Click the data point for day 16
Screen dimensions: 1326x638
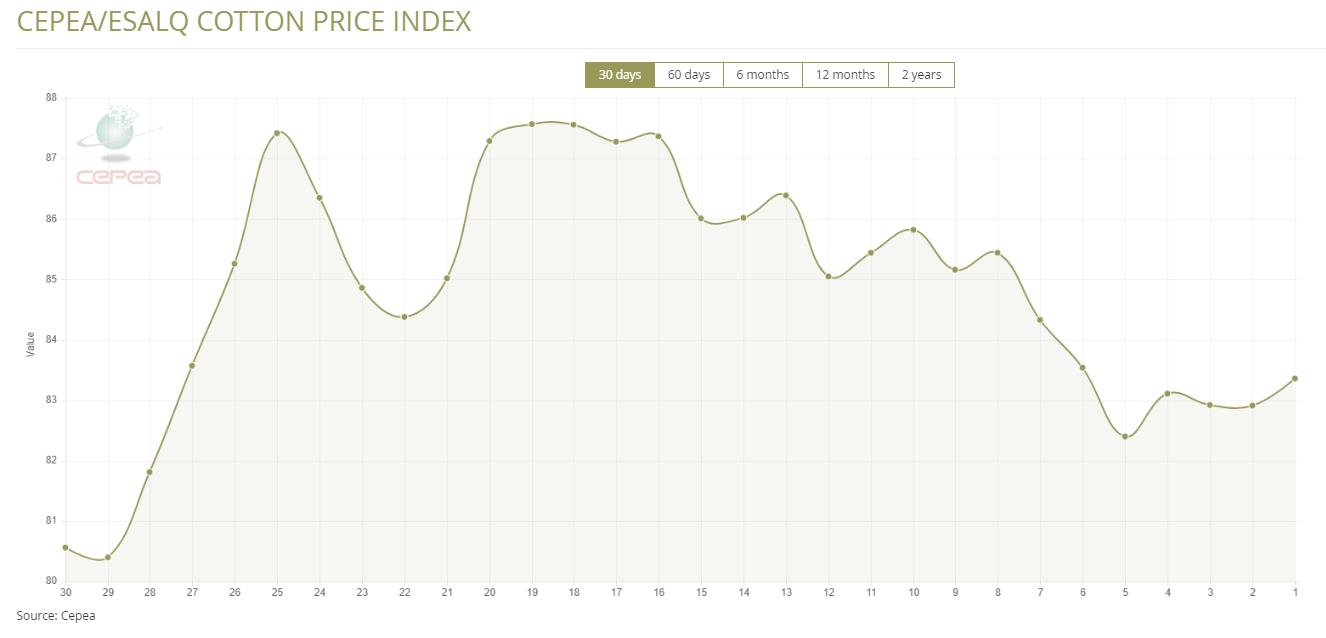[x=658, y=136]
